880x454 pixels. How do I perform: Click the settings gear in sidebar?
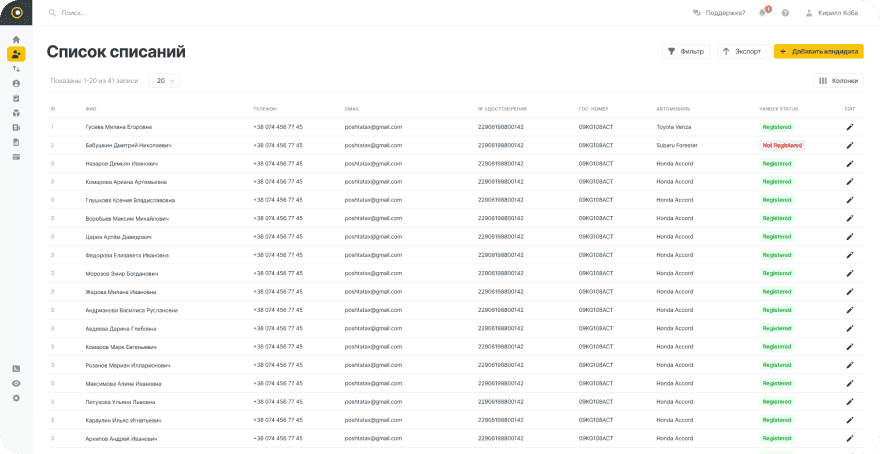pyautogui.click(x=16, y=398)
